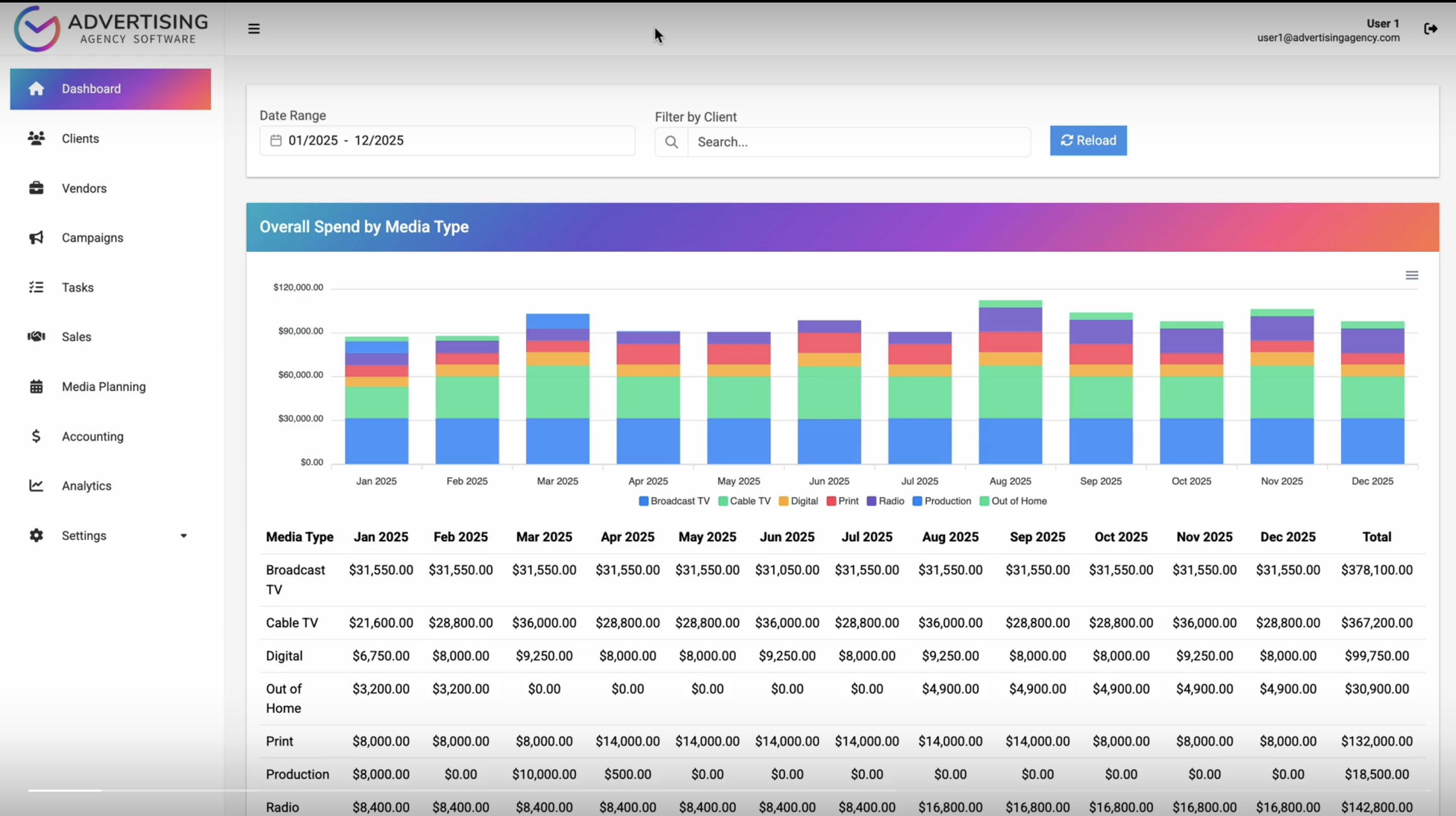This screenshot has width=1456, height=816.
Task: Toggle Print series in chart legend
Action: (x=843, y=501)
